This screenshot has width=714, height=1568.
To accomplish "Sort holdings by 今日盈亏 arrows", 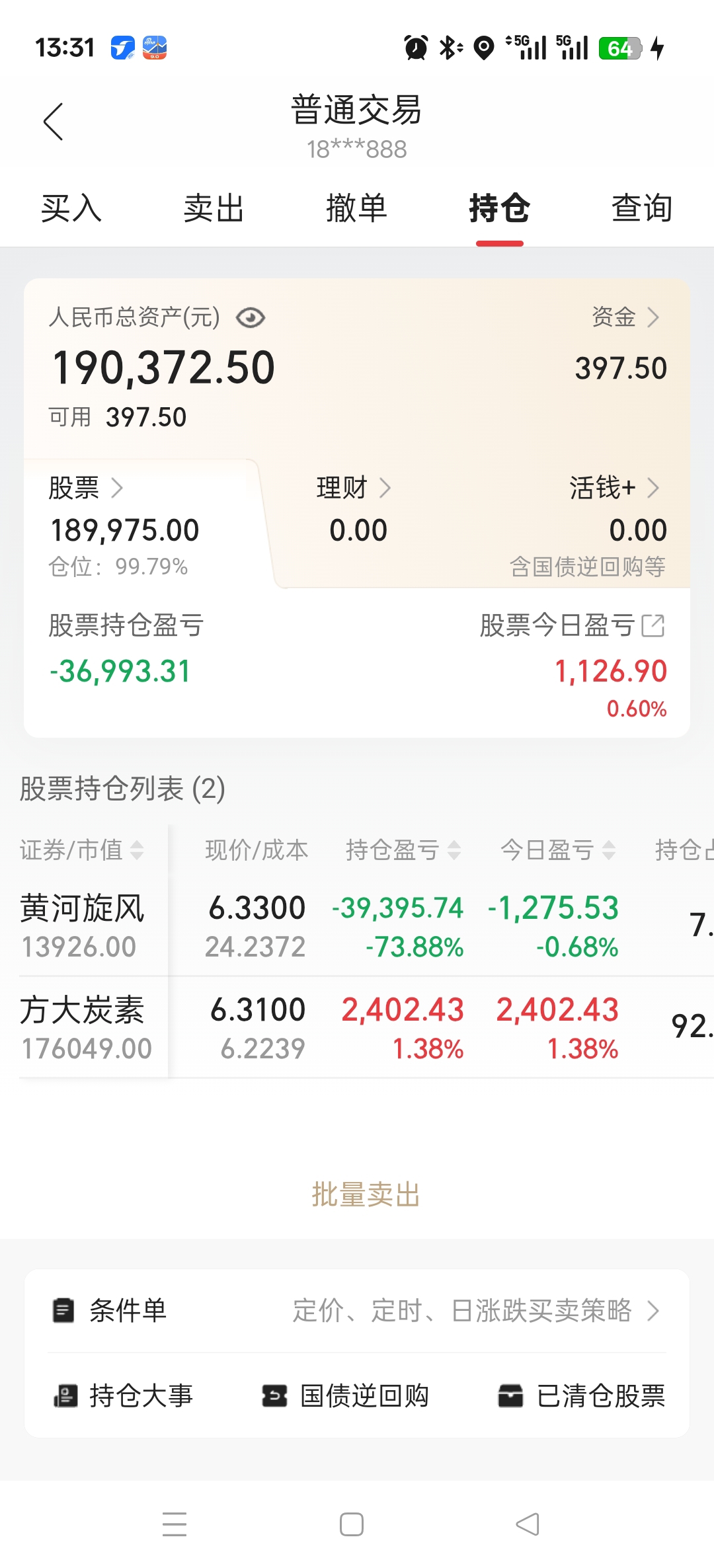I will (x=609, y=849).
